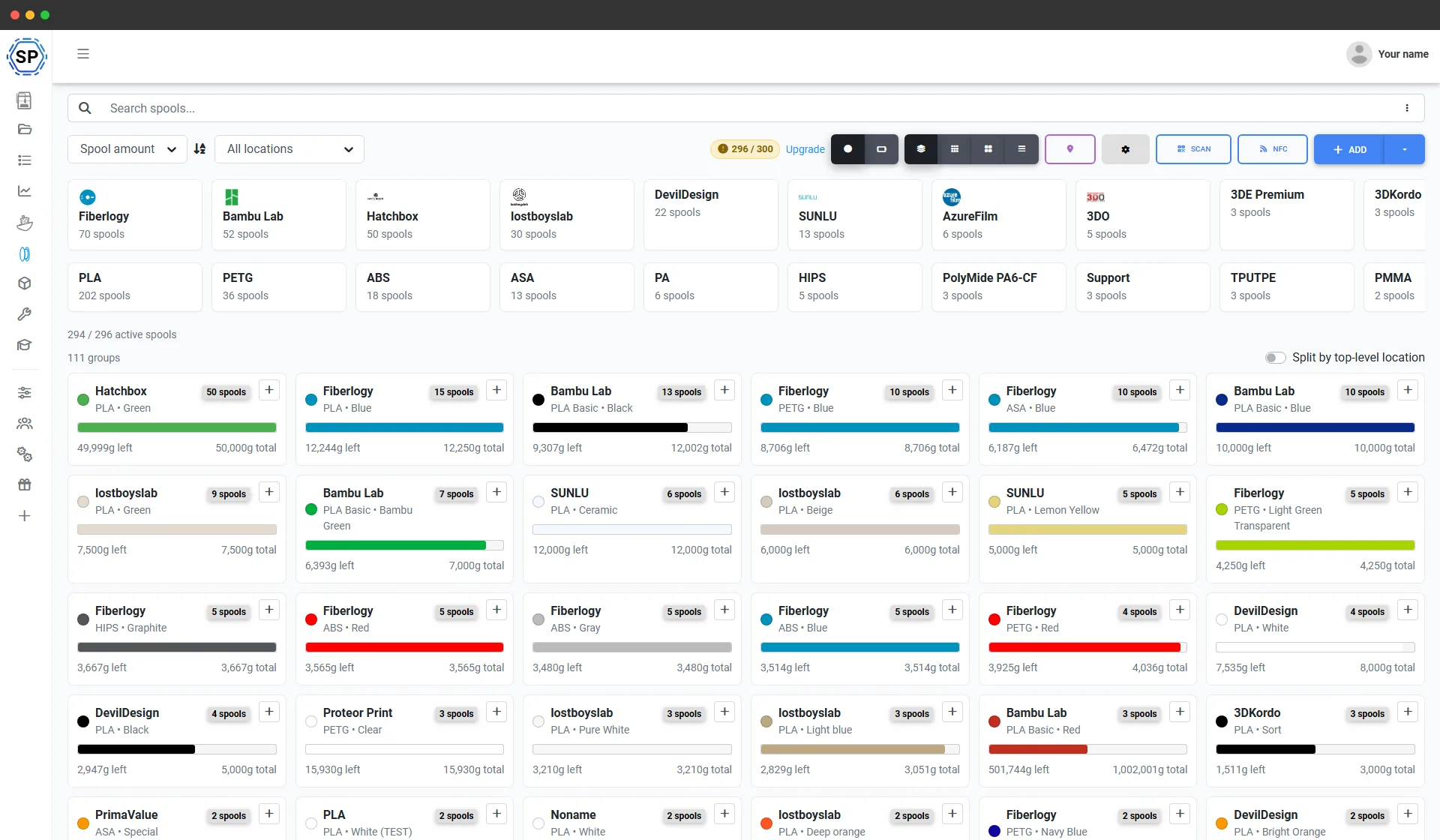
Task: Open the gift box icon in sidebar
Action: tap(25, 485)
